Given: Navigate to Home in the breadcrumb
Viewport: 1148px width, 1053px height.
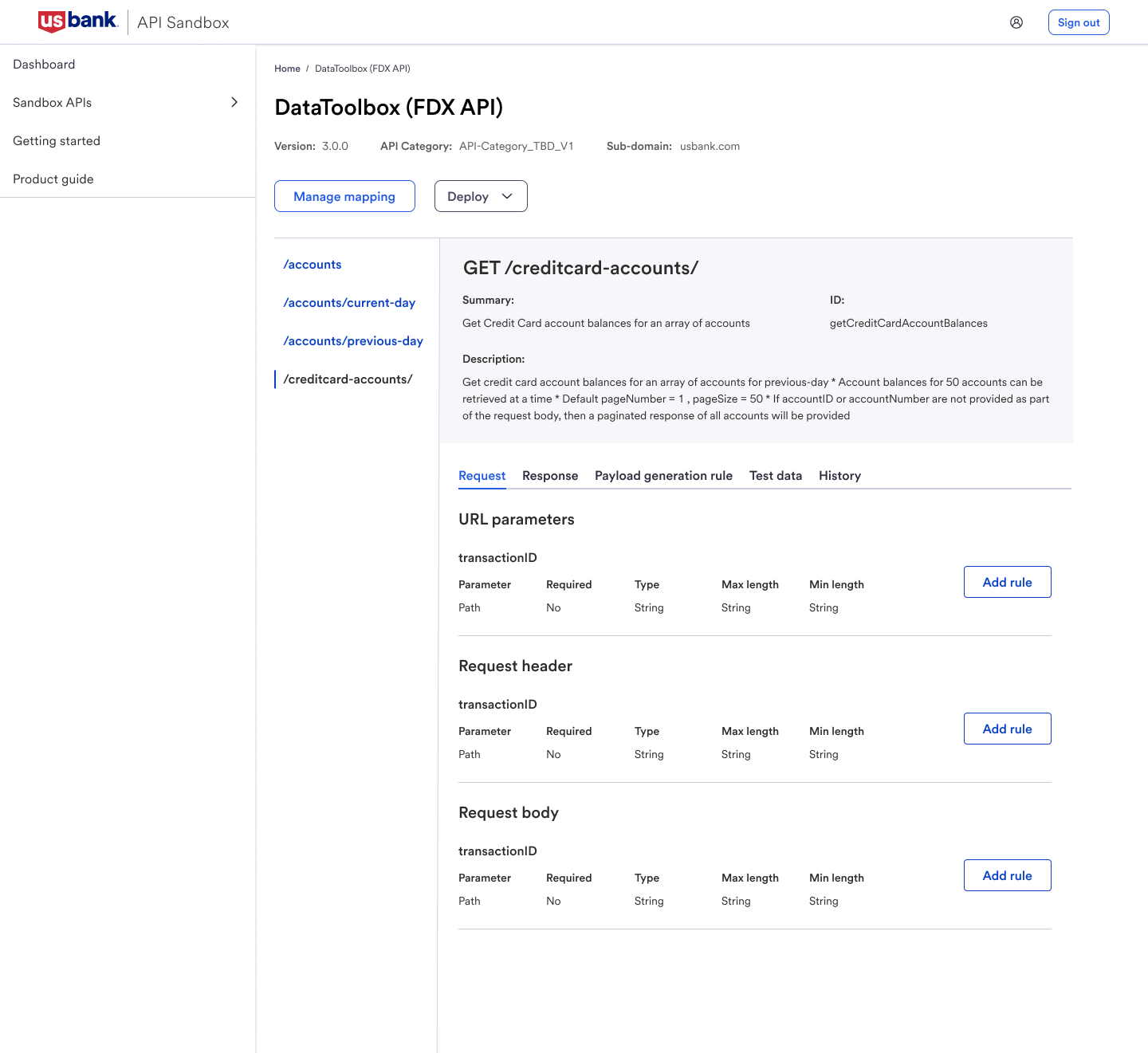Looking at the screenshot, I should pos(287,69).
